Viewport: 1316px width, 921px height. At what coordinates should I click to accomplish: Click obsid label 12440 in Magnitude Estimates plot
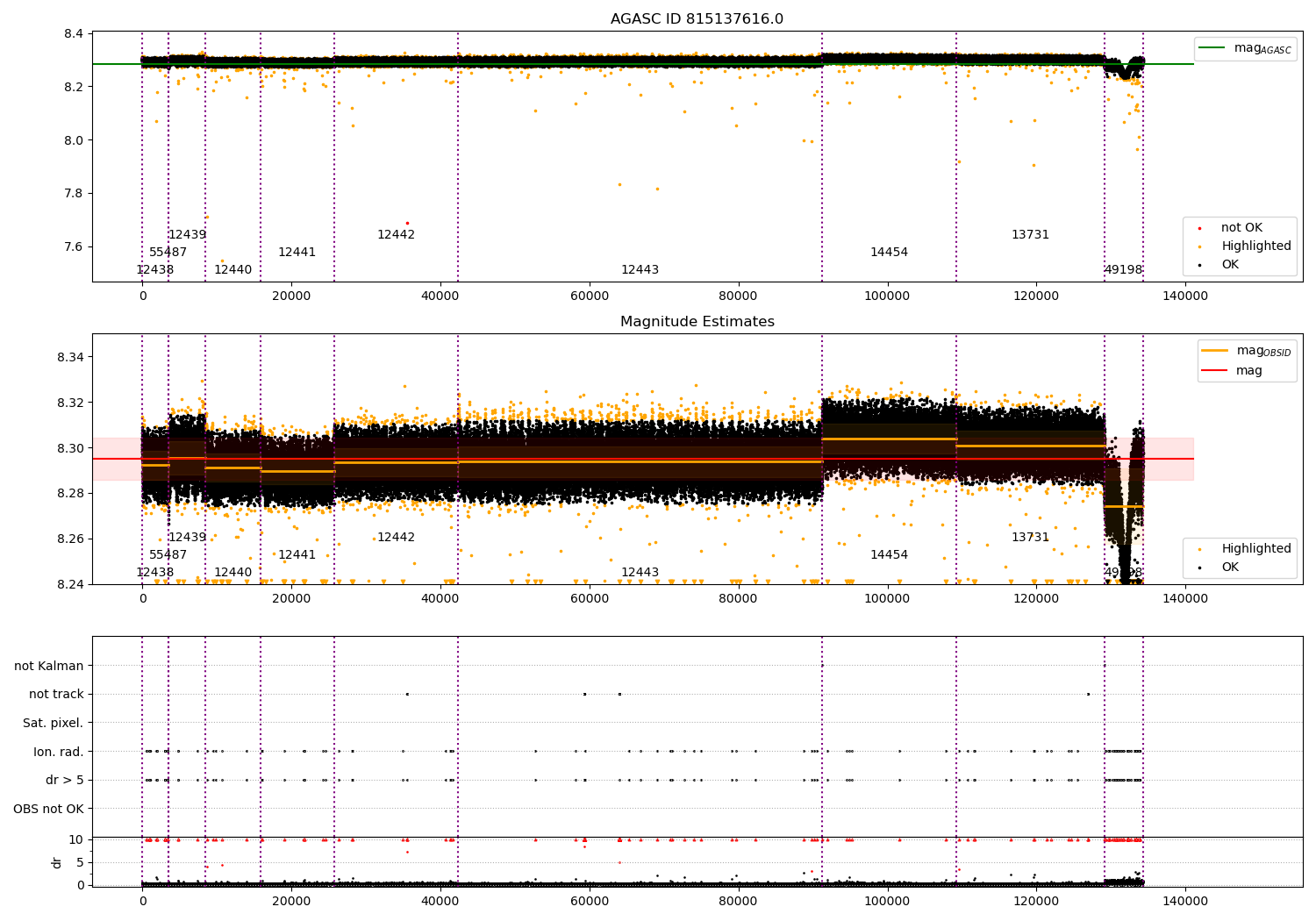point(233,573)
